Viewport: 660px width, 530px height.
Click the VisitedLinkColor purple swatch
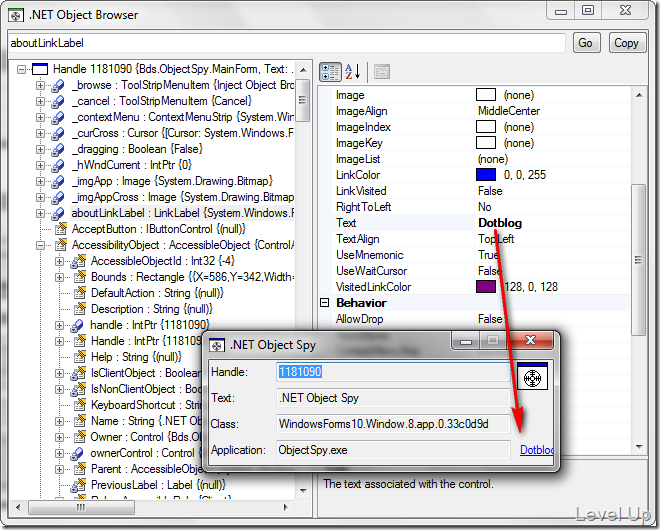(x=486, y=287)
